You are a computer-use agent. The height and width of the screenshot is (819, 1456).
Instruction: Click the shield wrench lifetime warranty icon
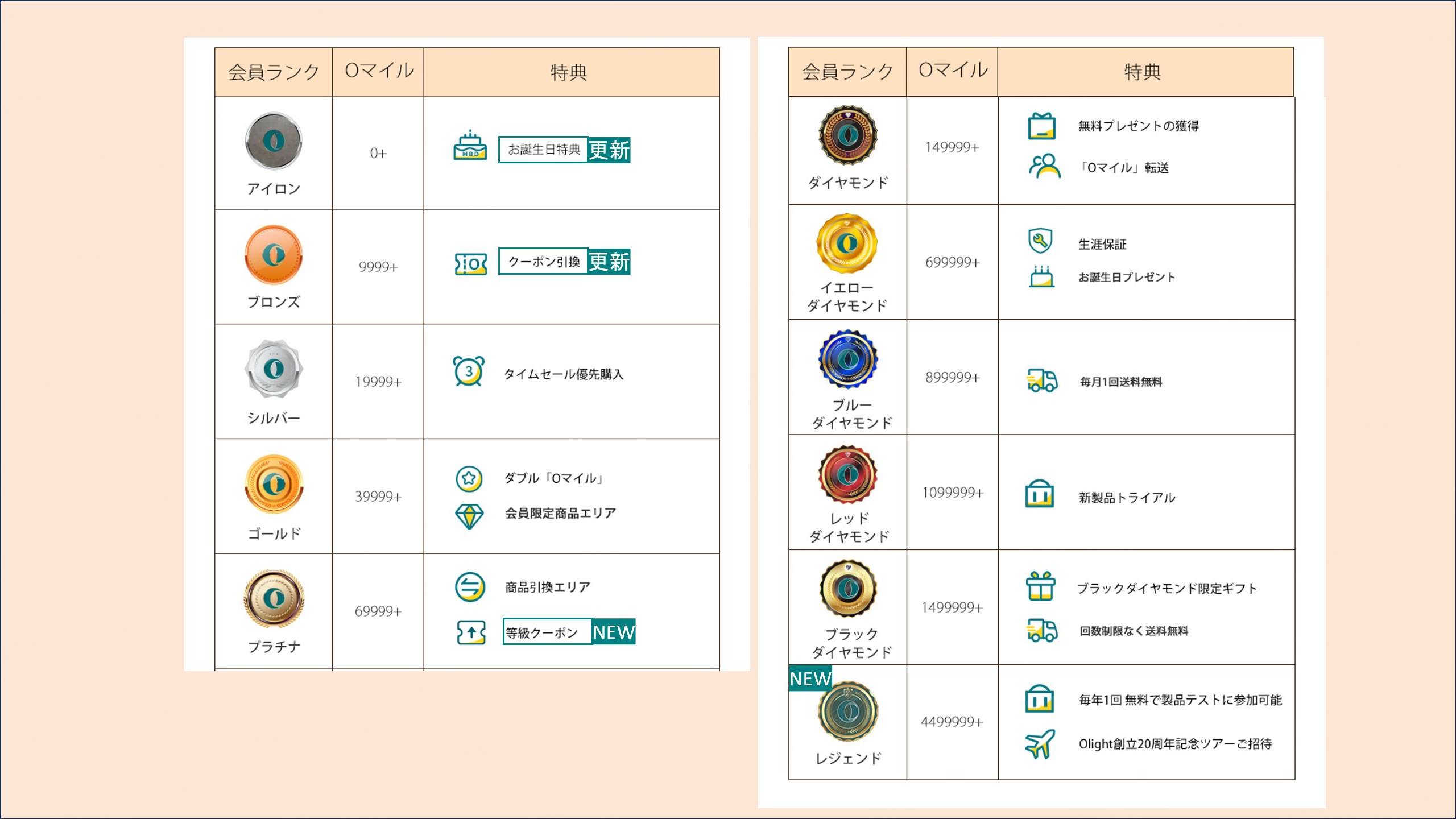[x=1040, y=241]
